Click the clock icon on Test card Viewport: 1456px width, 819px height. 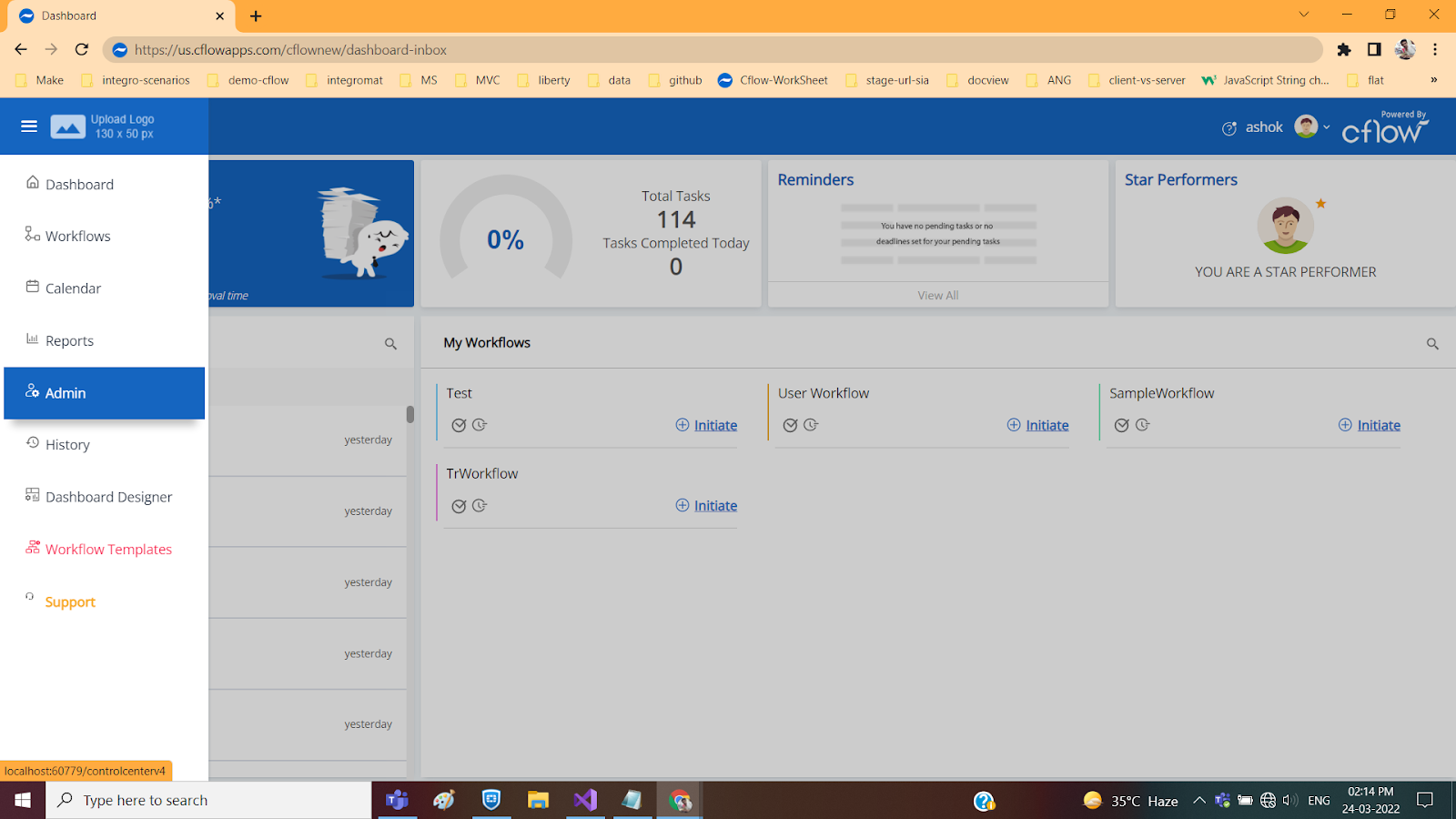[x=480, y=425]
